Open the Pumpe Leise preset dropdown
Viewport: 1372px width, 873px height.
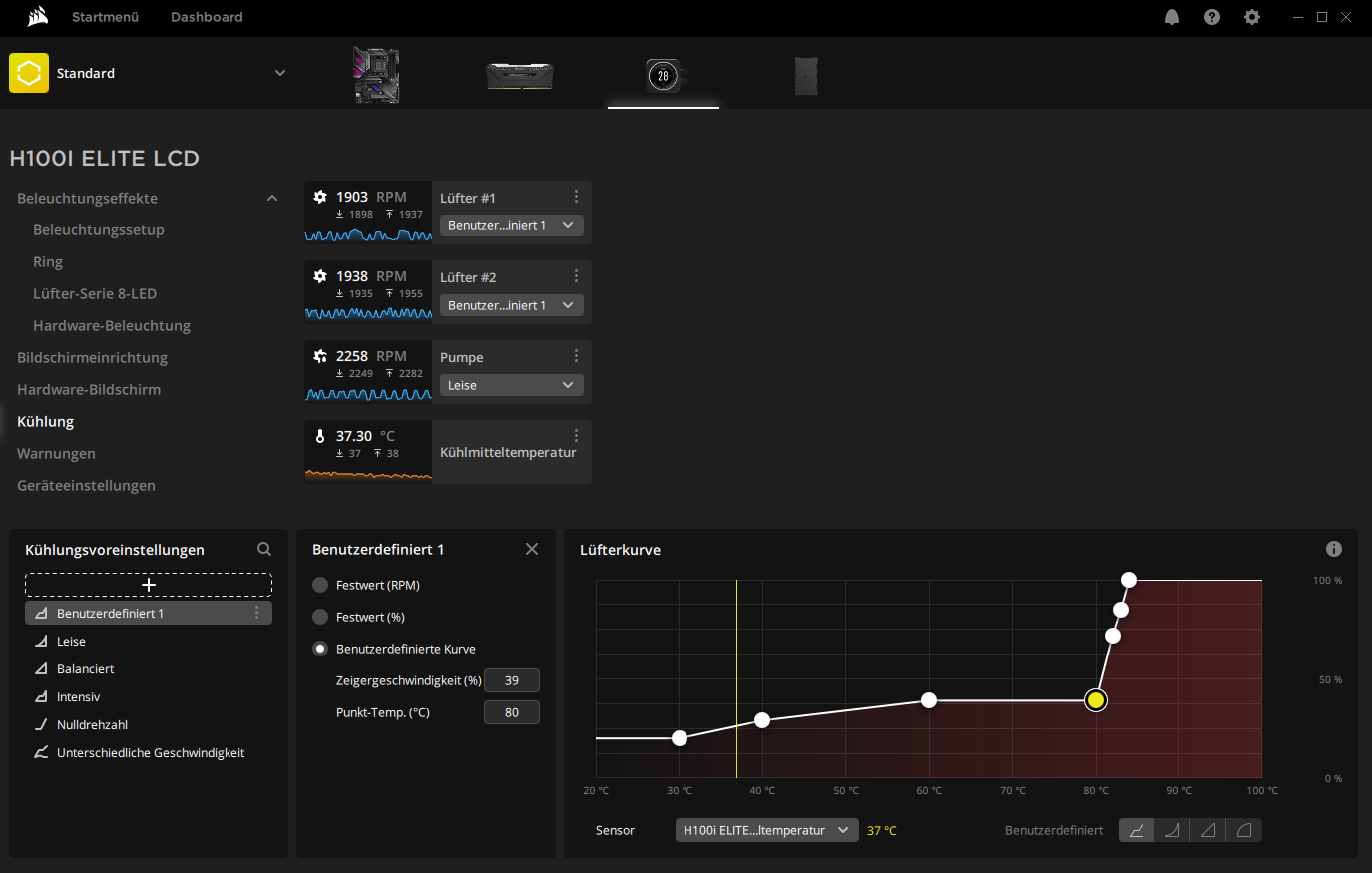pos(512,385)
